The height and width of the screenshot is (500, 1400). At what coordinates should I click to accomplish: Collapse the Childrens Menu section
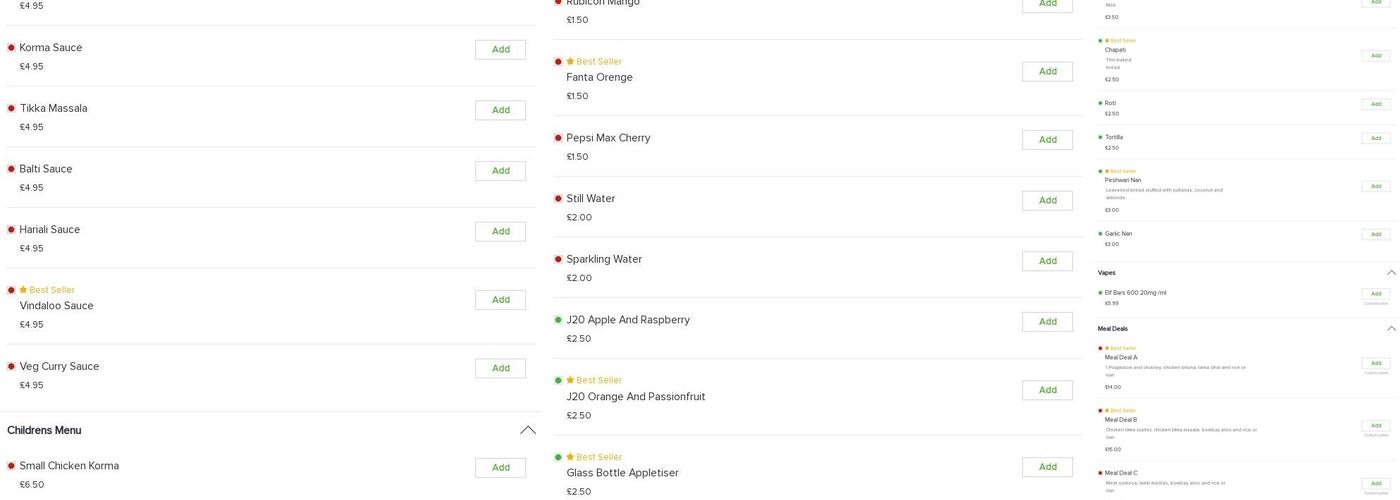point(528,430)
